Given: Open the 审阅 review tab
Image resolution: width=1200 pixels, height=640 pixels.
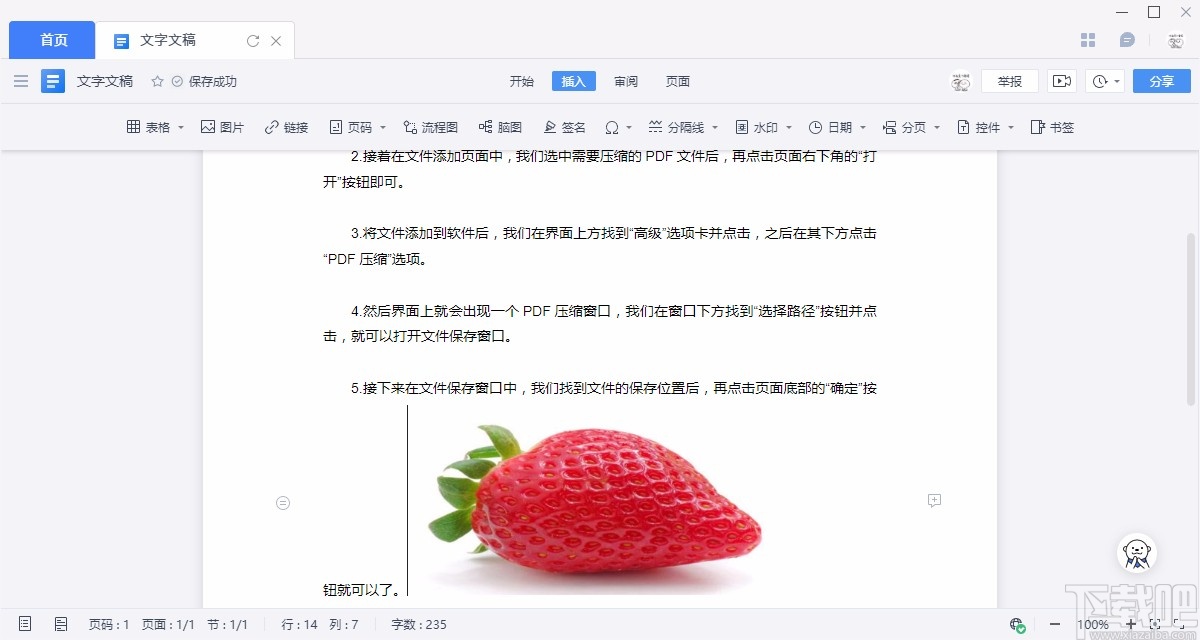Looking at the screenshot, I should click(x=626, y=81).
